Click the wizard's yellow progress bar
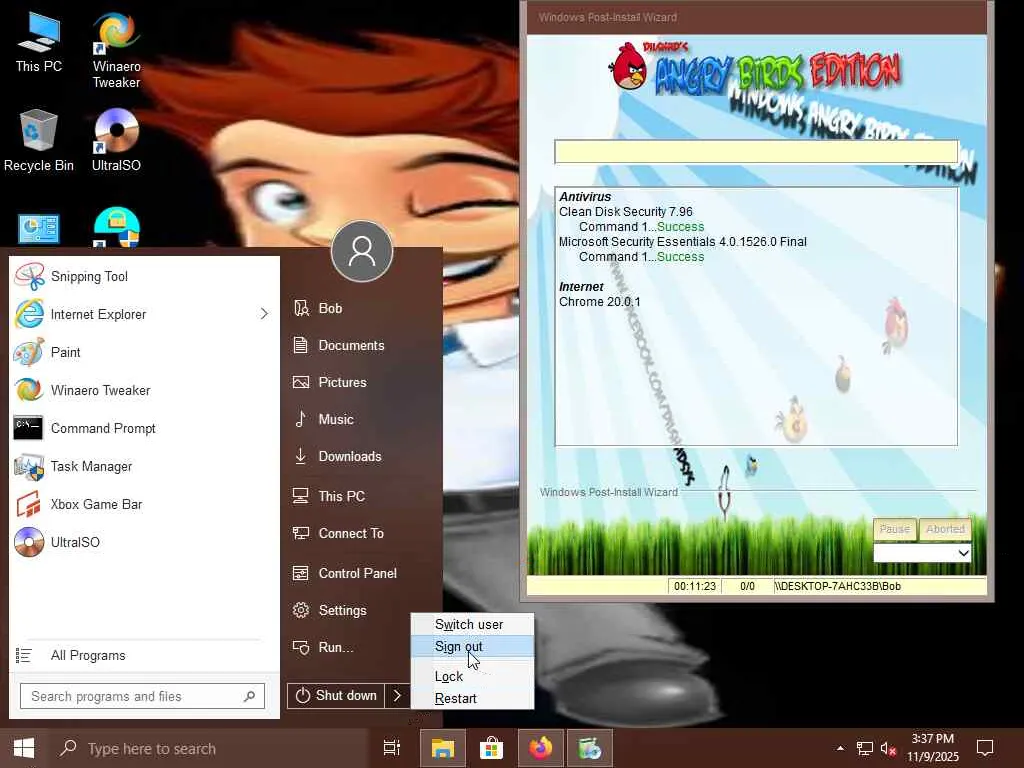This screenshot has width=1024, height=768. [756, 152]
